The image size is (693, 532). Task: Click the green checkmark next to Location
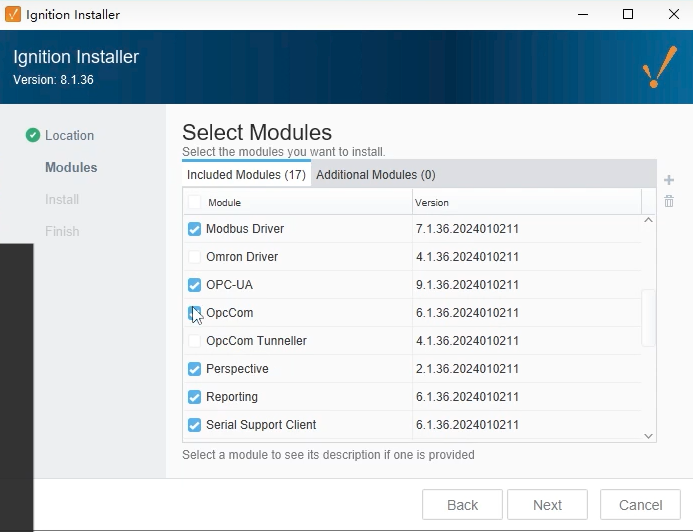[33, 135]
